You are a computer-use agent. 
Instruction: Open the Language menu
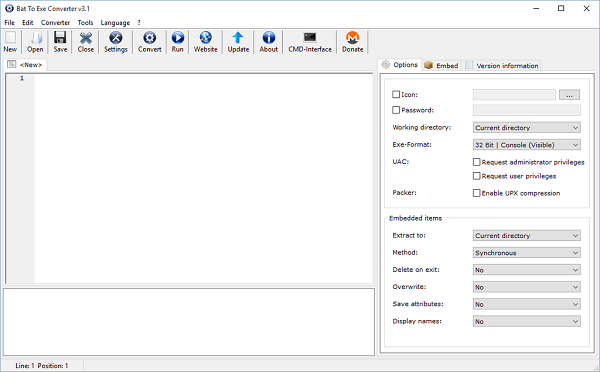tap(115, 23)
